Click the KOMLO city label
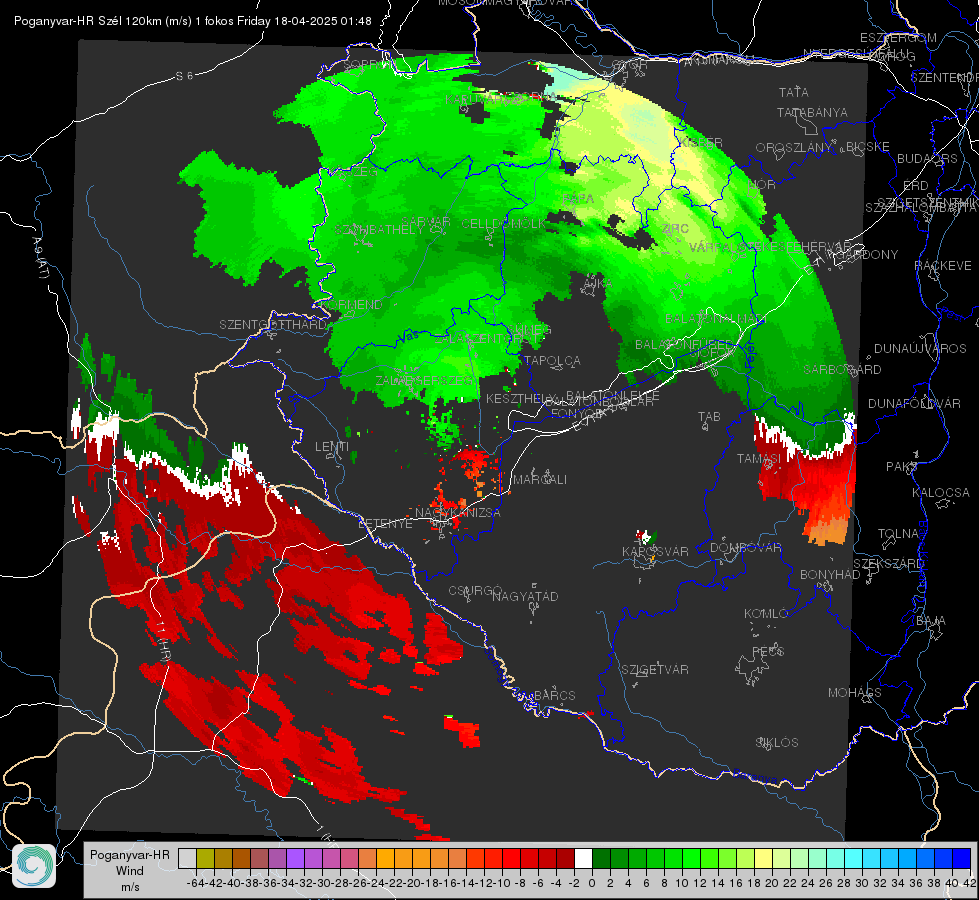The height and width of the screenshot is (900, 979). tap(766, 614)
